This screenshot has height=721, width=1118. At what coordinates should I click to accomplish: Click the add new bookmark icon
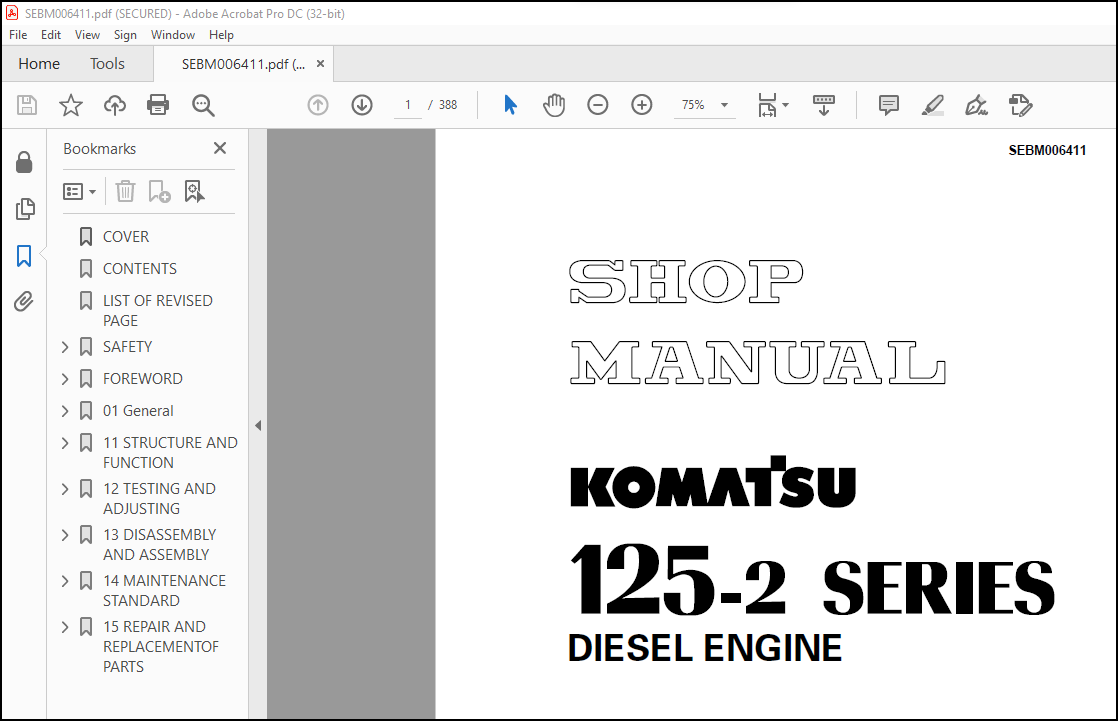[x=159, y=191]
